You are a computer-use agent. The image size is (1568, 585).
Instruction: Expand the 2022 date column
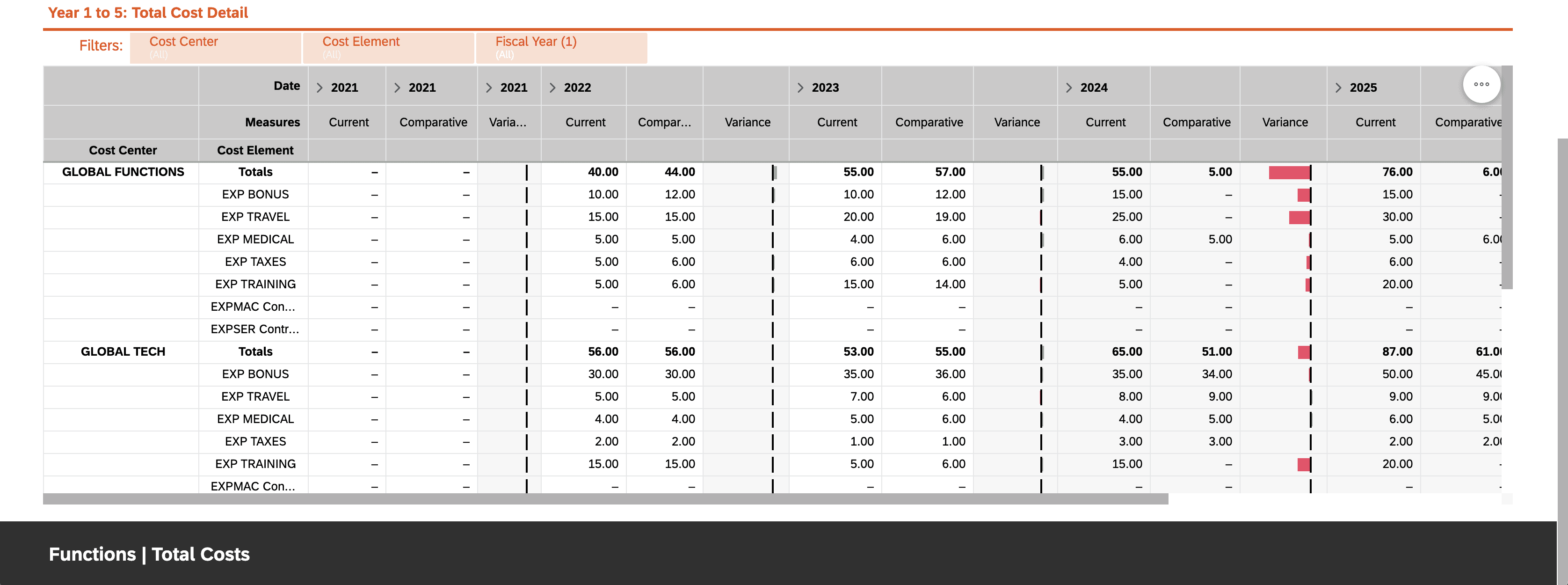click(552, 88)
